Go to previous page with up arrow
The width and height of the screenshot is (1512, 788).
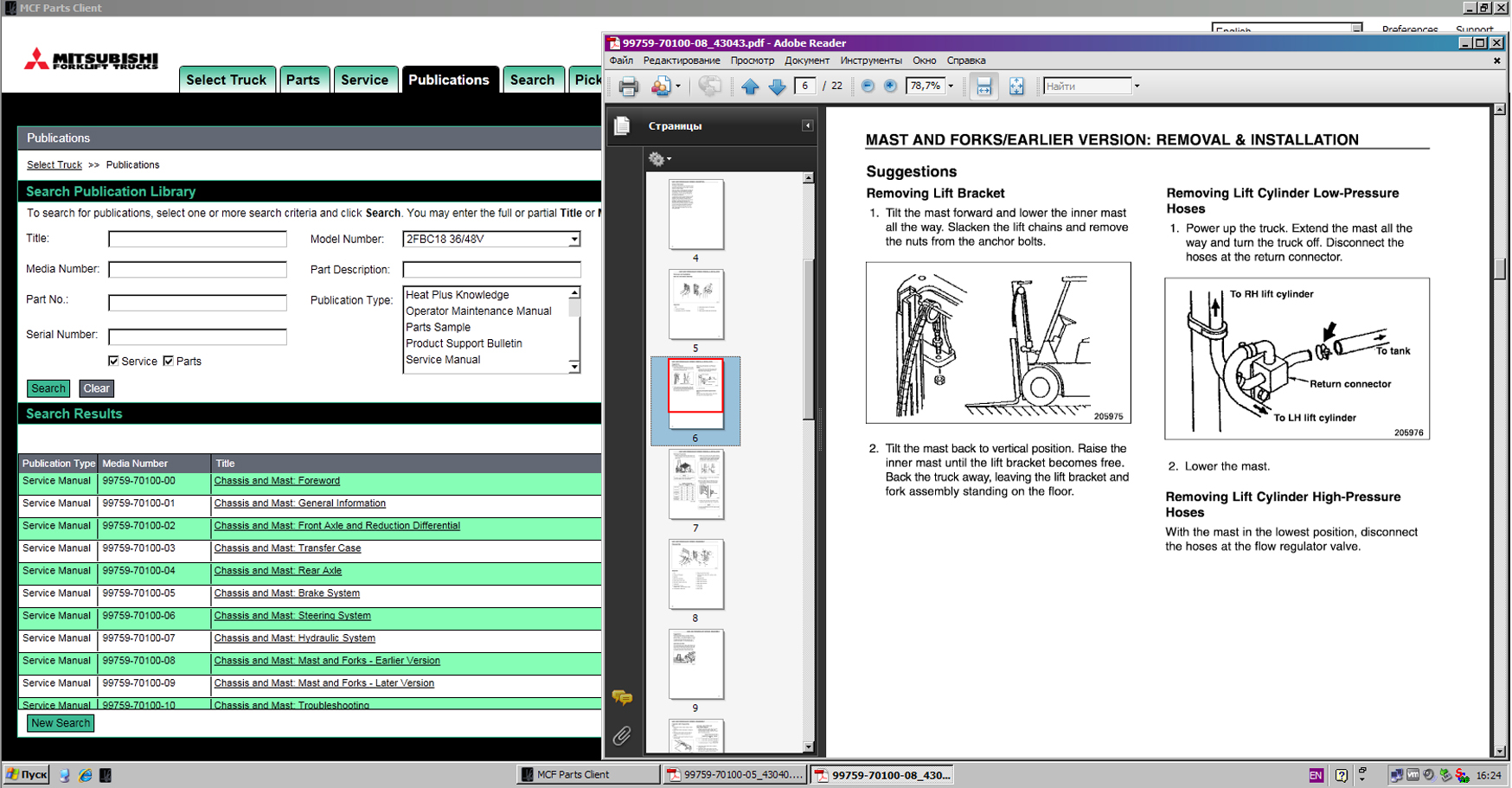pos(750,86)
